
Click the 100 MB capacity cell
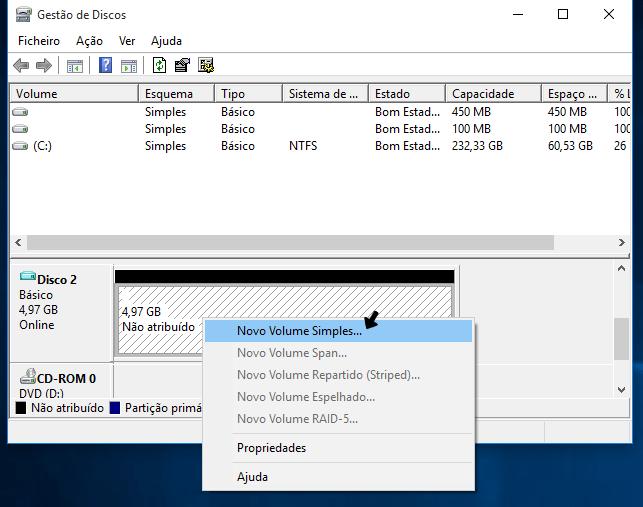click(471, 129)
